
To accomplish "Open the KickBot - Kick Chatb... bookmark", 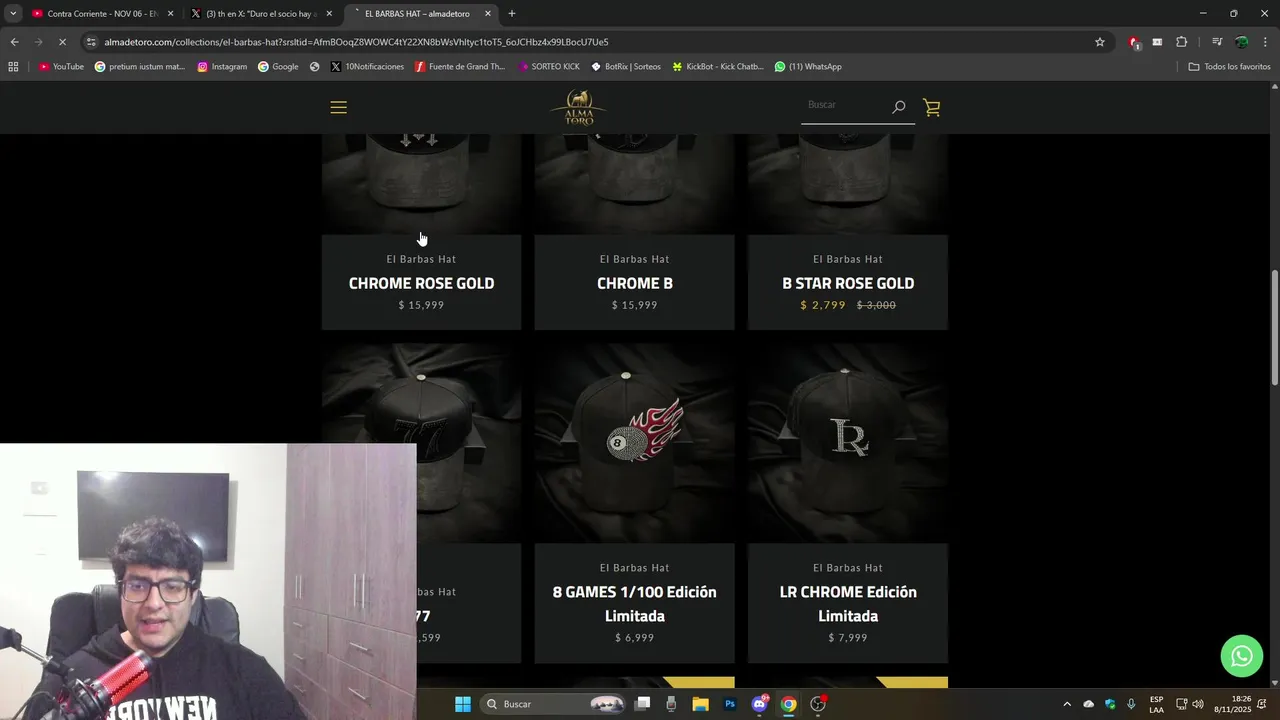I will [x=717, y=67].
